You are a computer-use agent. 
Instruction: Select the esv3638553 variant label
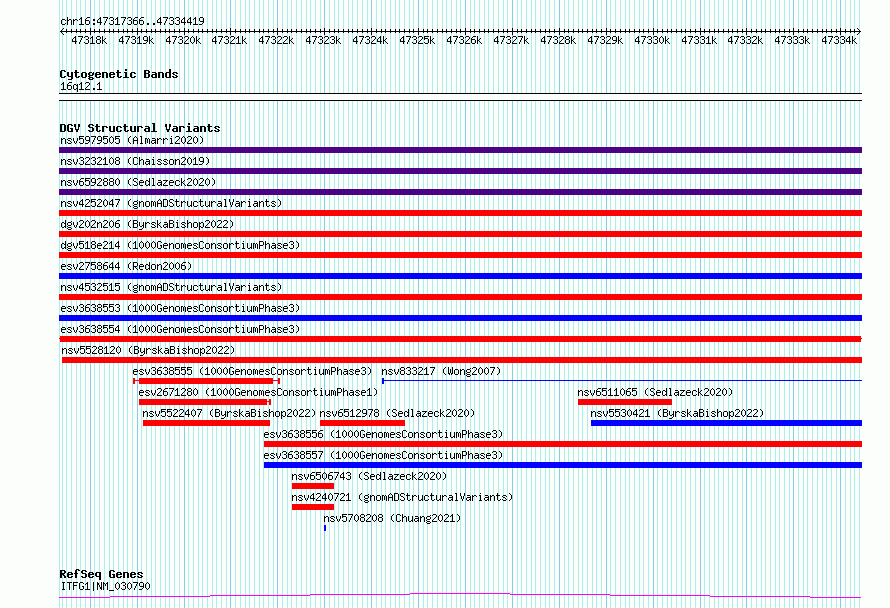(x=180, y=308)
